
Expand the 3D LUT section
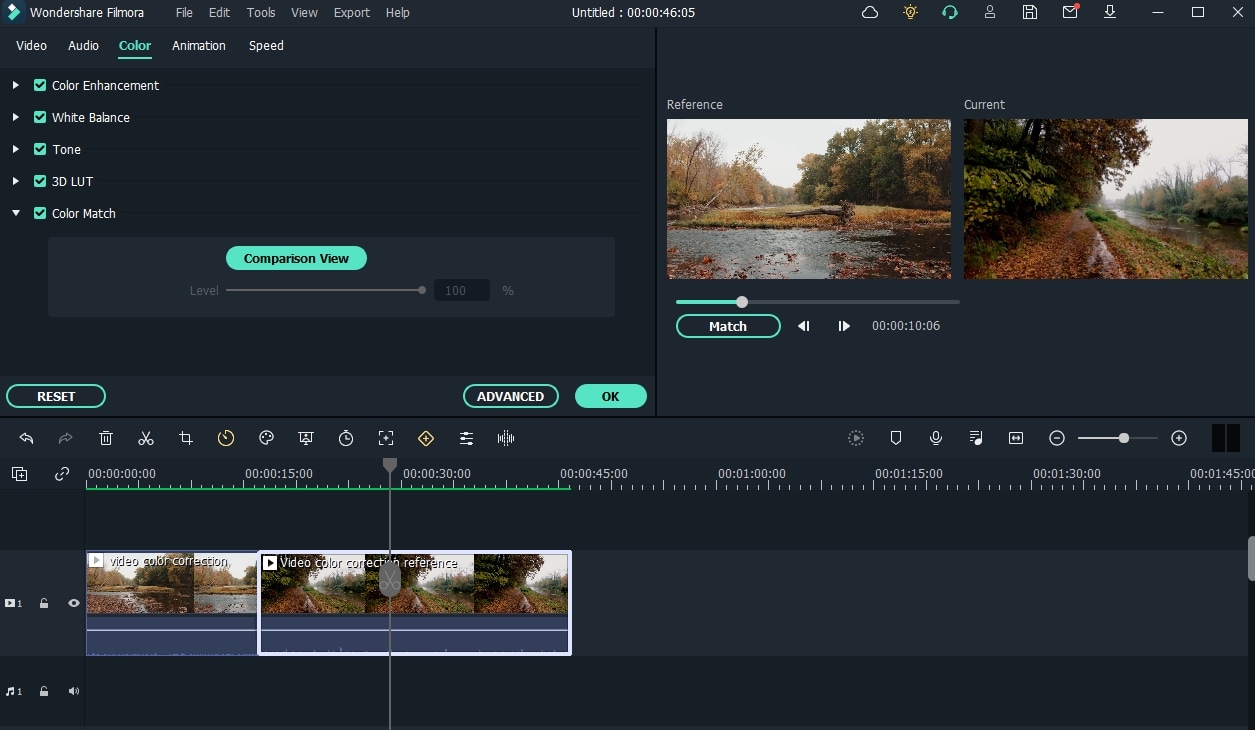[16, 181]
